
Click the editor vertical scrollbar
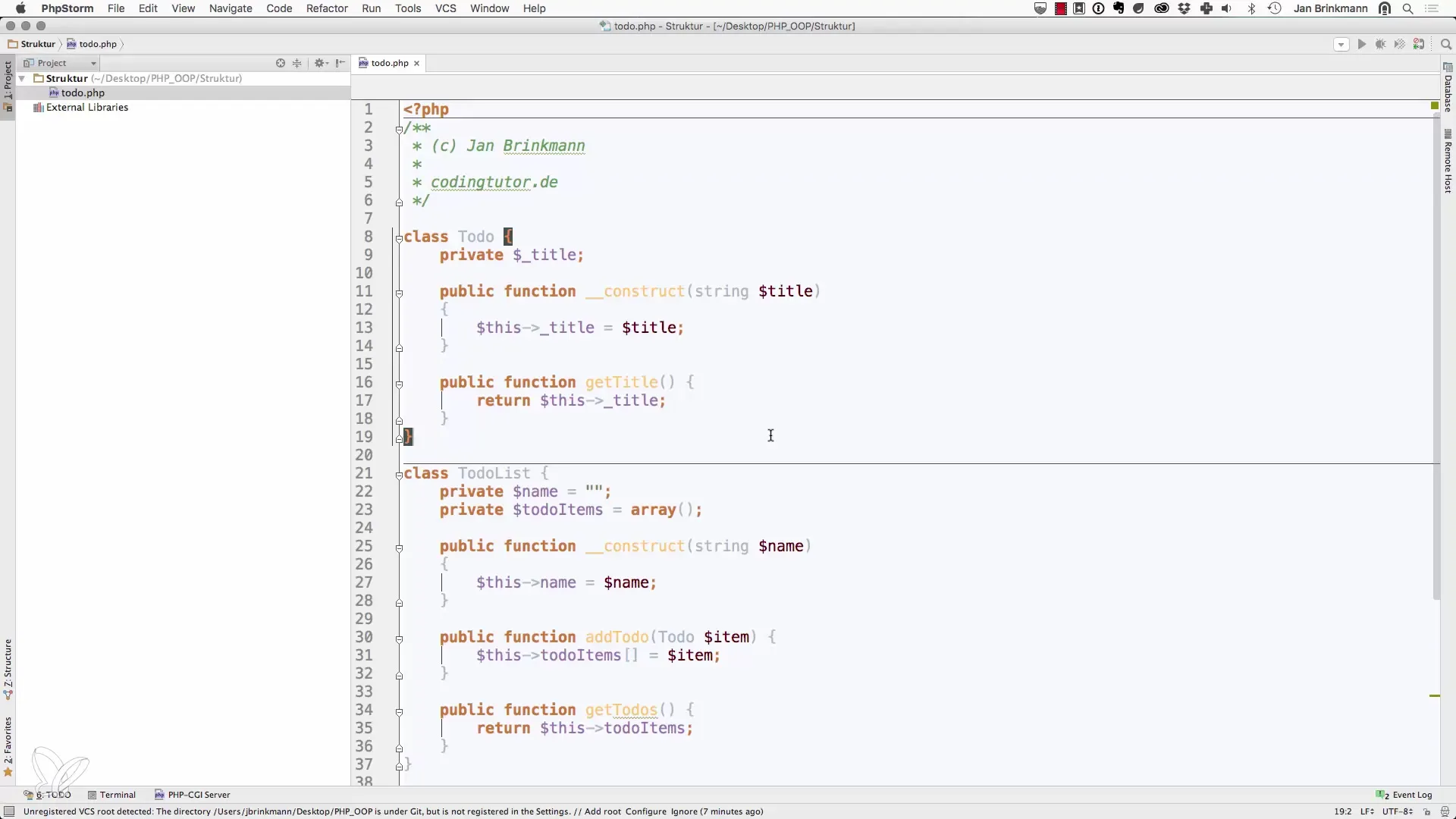pyautogui.click(x=1436, y=356)
